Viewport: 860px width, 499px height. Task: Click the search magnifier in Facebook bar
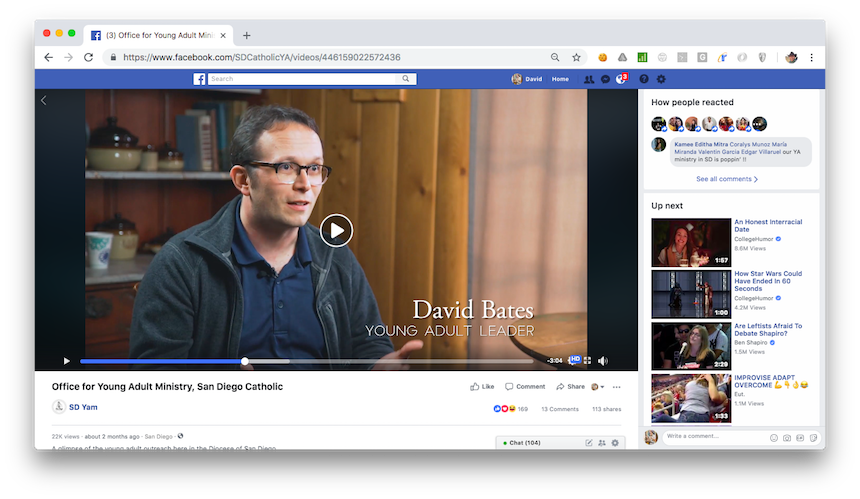[x=405, y=79]
